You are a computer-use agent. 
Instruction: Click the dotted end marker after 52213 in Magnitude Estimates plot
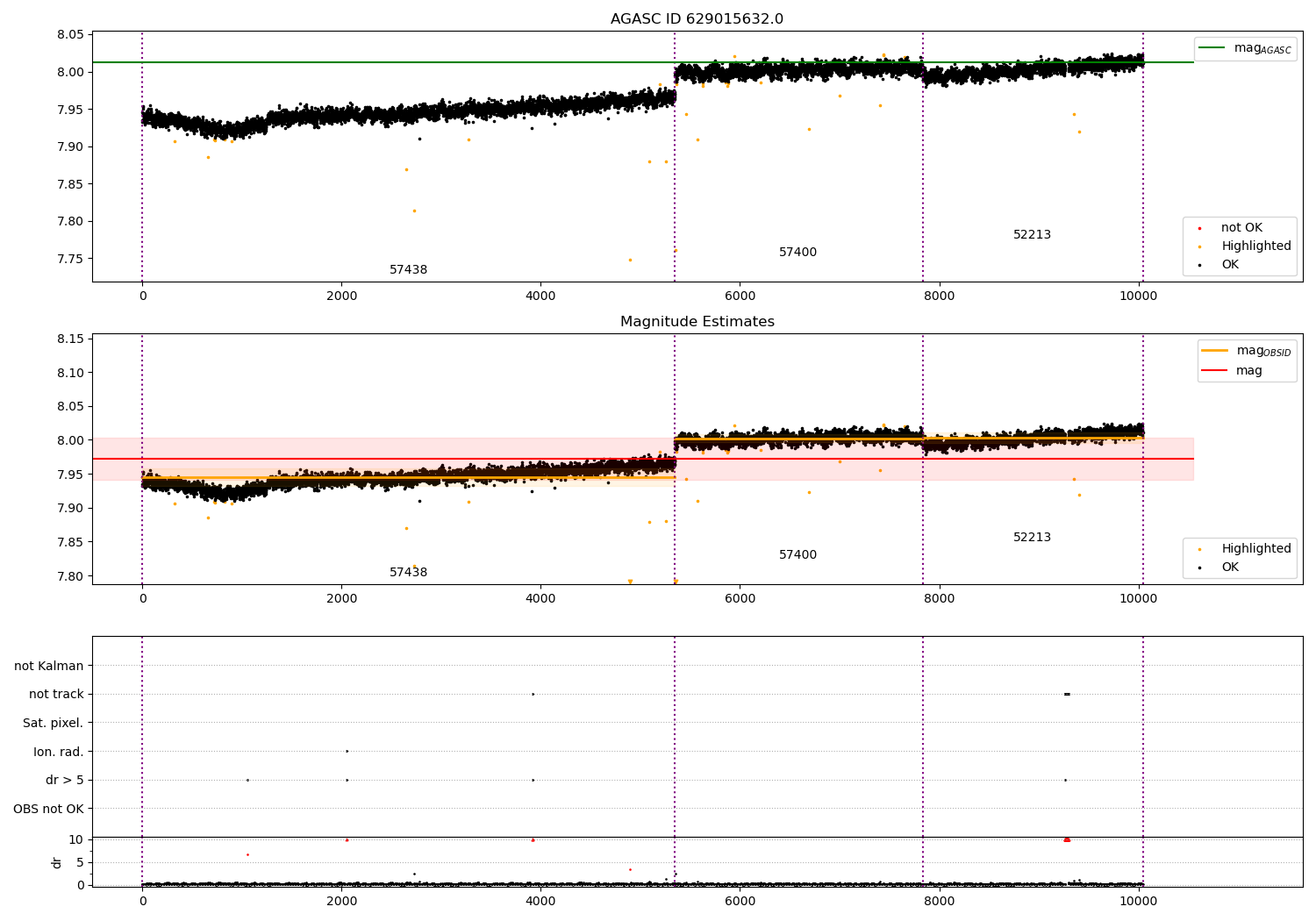coord(1143,459)
